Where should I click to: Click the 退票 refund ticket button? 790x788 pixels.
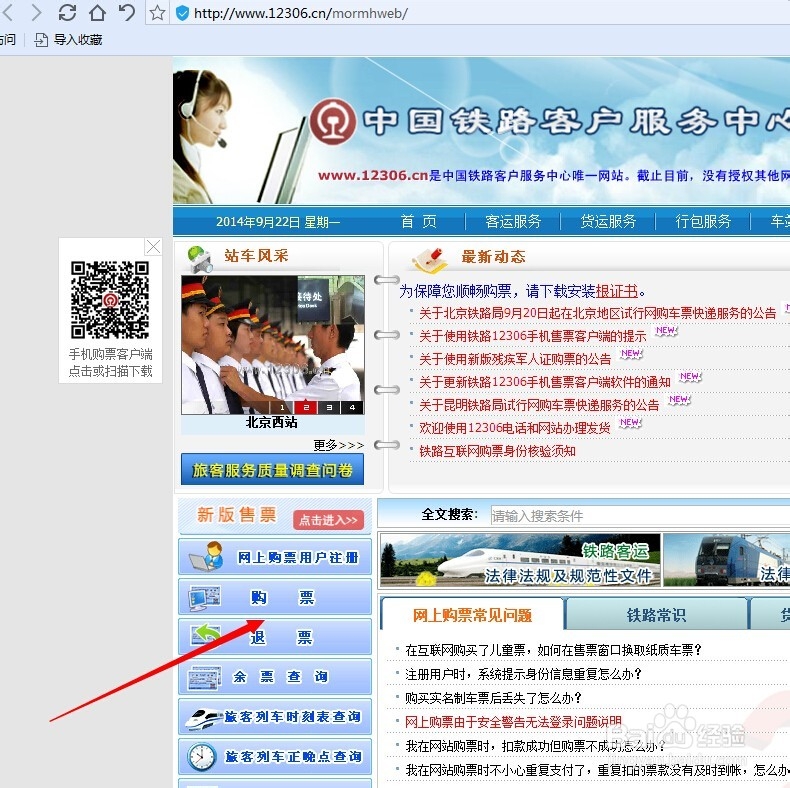coord(275,636)
